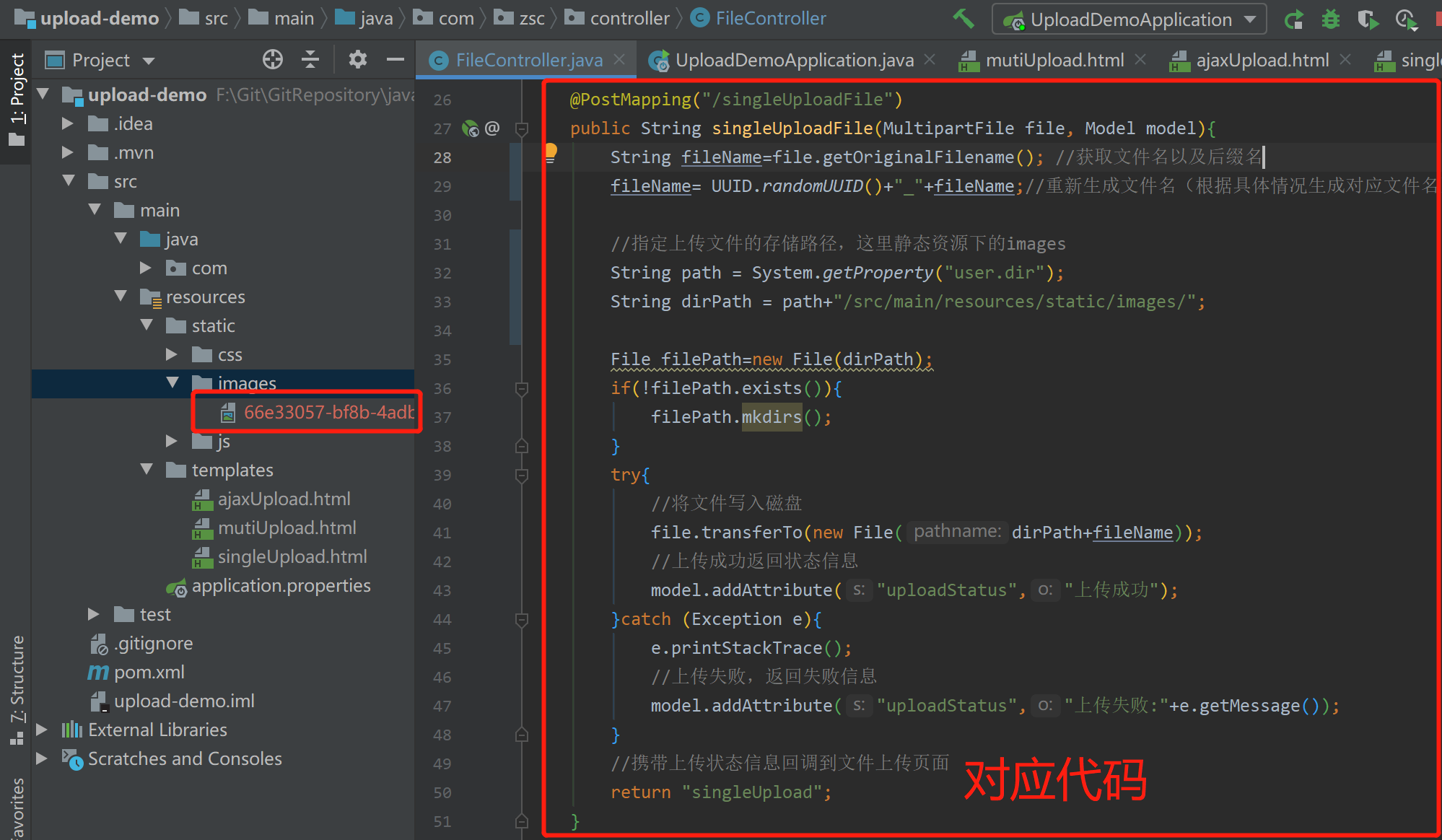Click the controller breadcrumb in navigation bar
The height and width of the screenshot is (840, 1442).
[629, 19]
